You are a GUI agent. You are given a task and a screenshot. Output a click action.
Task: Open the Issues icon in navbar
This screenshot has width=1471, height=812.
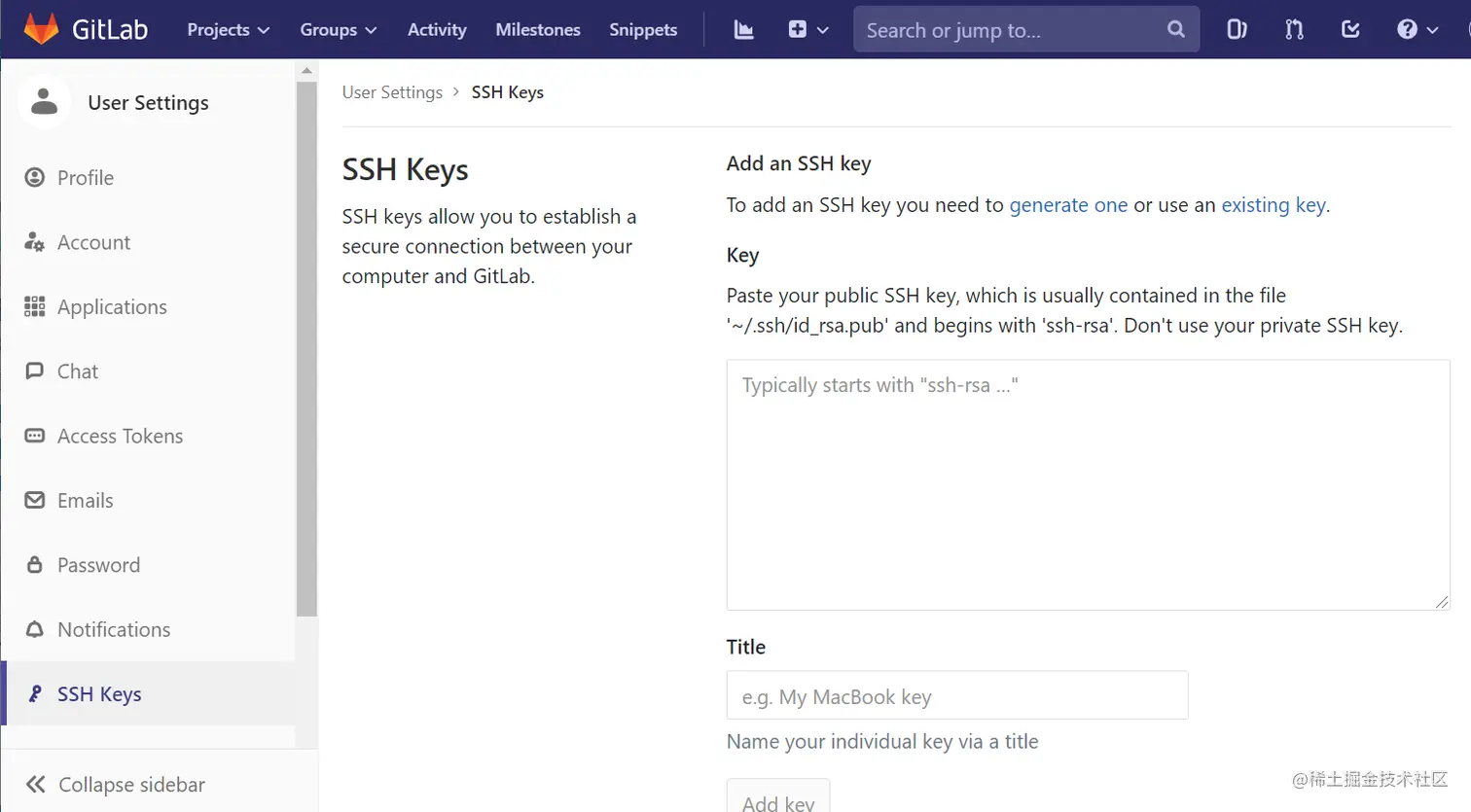click(x=1237, y=29)
